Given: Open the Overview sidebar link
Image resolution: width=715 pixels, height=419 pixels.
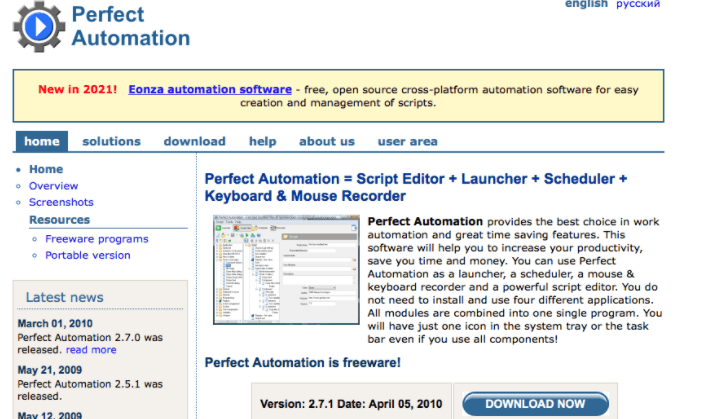Looking at the screenshot, I should [53, 186].
